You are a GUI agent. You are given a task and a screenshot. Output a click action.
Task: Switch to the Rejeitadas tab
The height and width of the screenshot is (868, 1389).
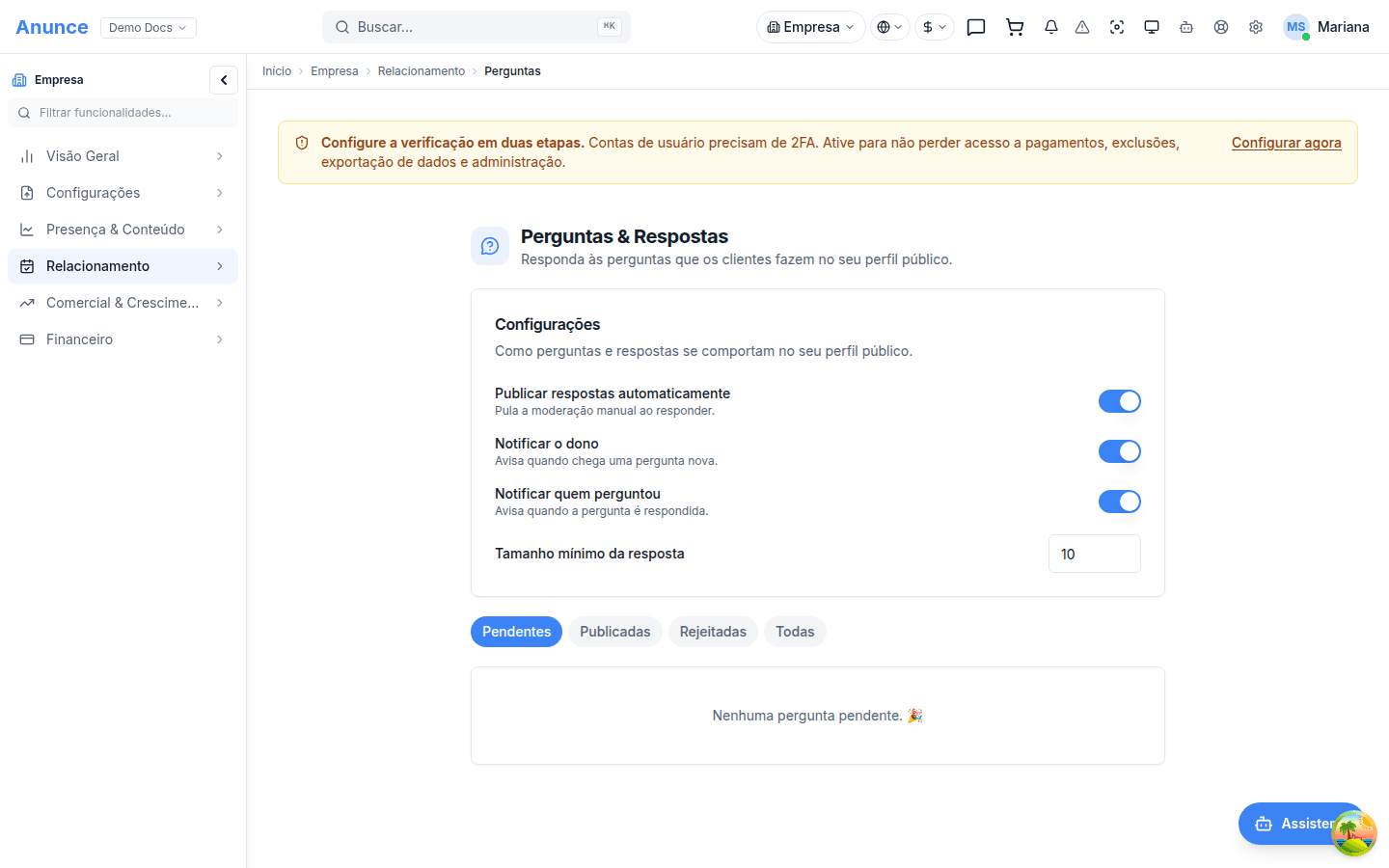pyautogui.click(x=713, y=632)
